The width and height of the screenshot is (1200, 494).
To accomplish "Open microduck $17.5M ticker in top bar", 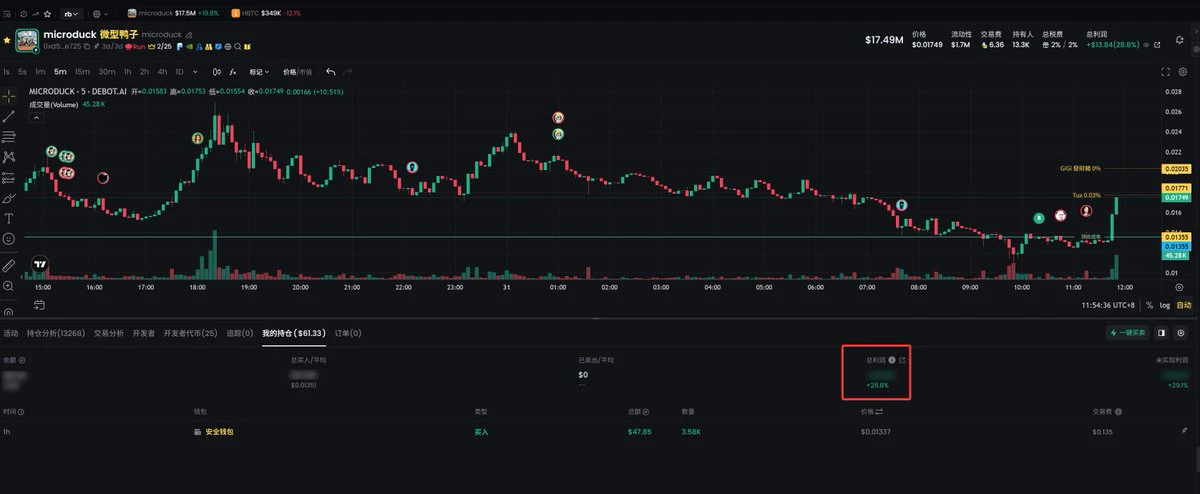I will click(x=174, y=14).
